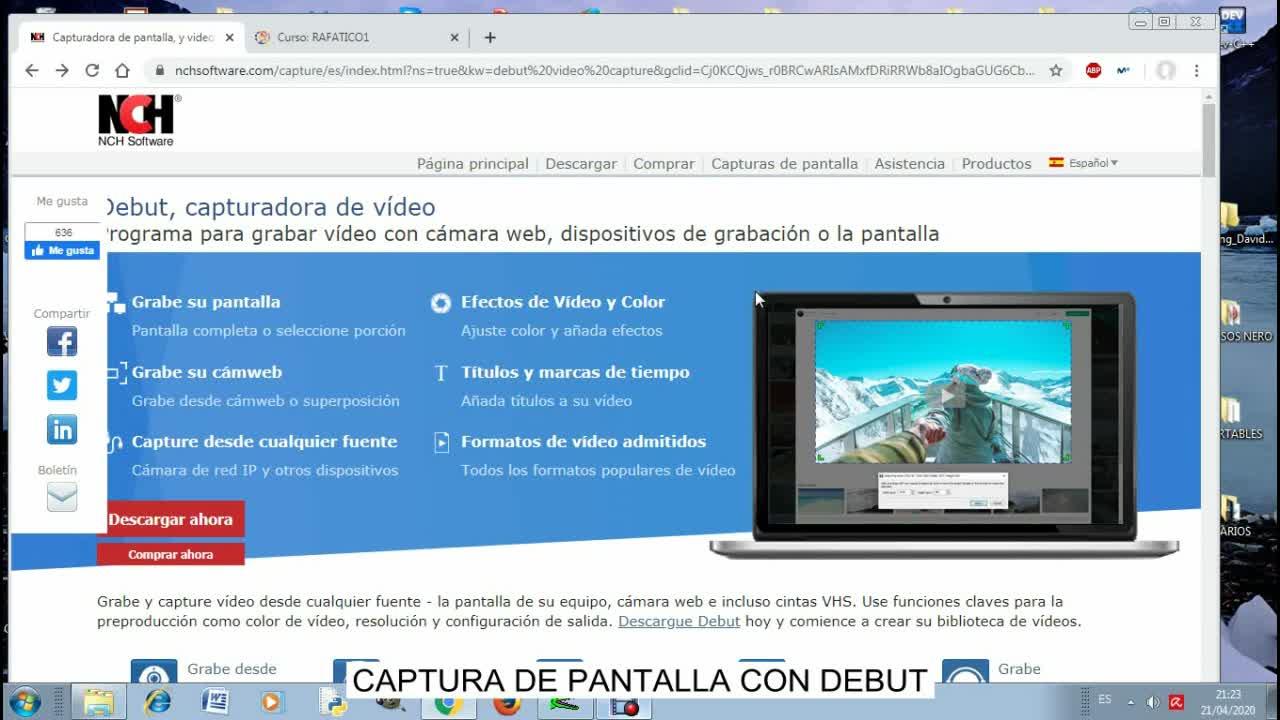Go back to the previous page

(x=32, y=70)
